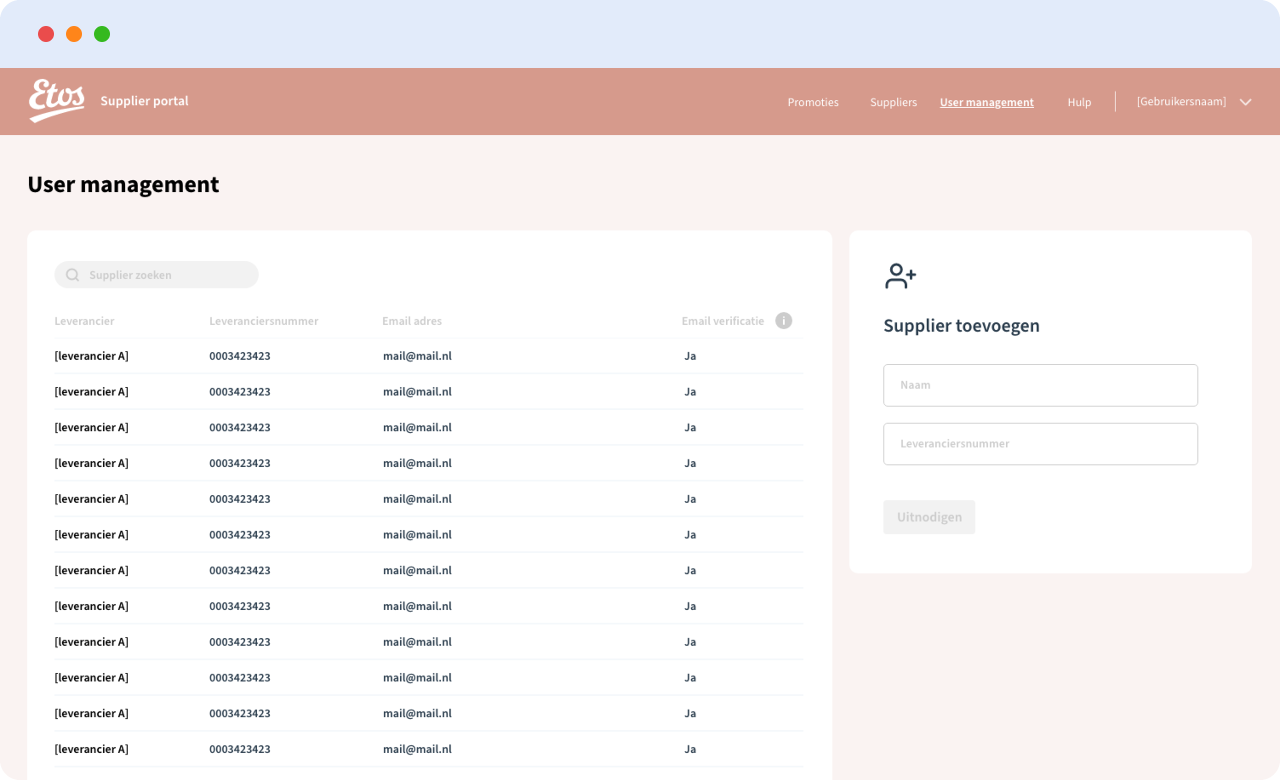
Task: Open the [Gebruikersnaam] account menu
Action: pos(1181,102)
